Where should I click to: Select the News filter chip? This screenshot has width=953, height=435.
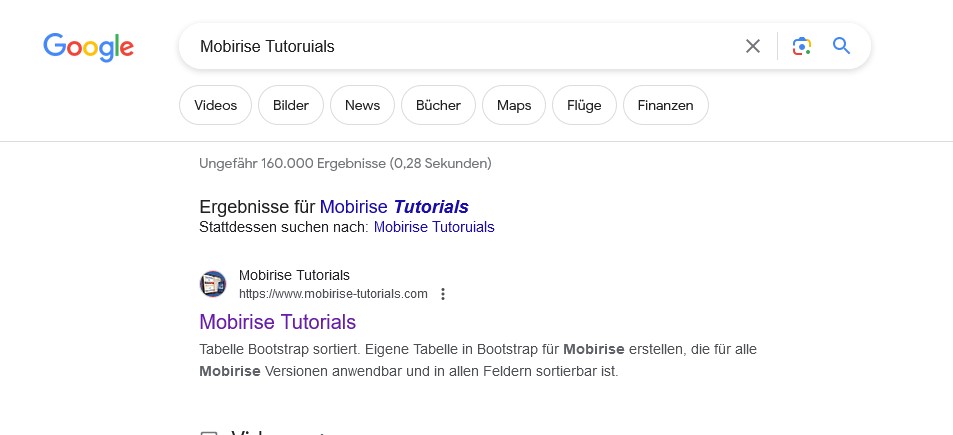coord(362,105)
